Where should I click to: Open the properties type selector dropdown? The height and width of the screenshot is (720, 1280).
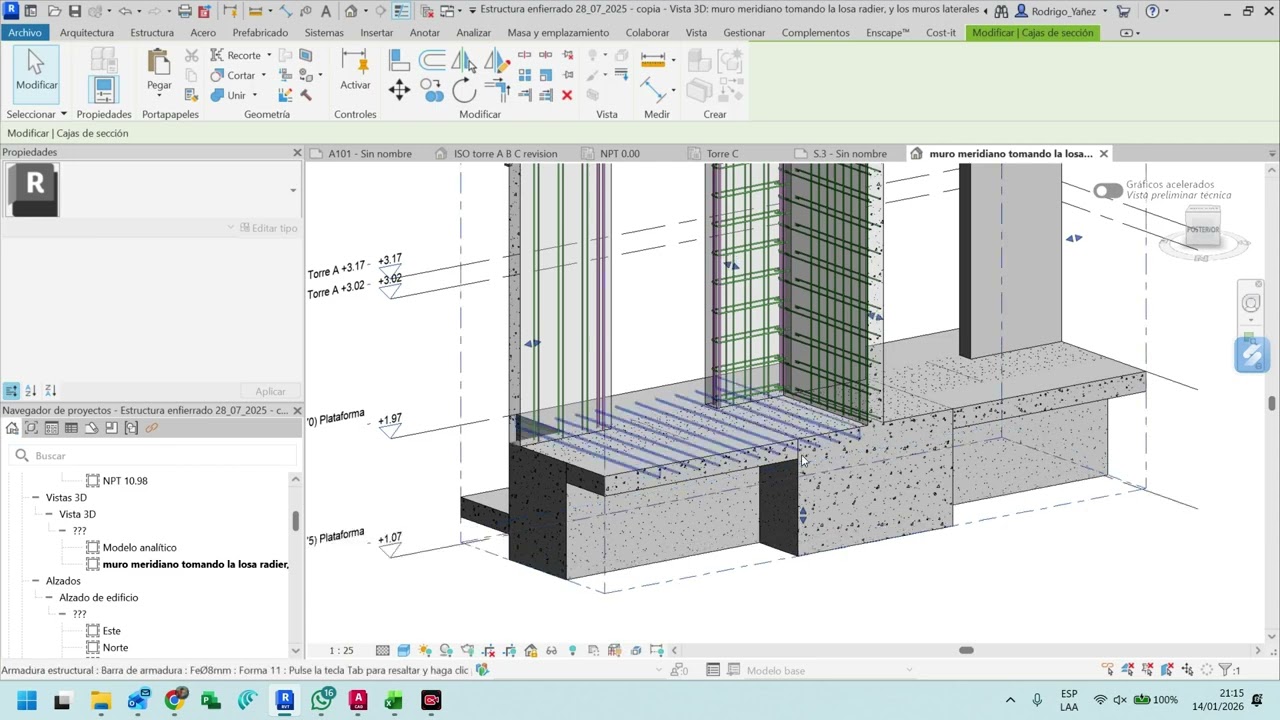[x=293, y=190]
